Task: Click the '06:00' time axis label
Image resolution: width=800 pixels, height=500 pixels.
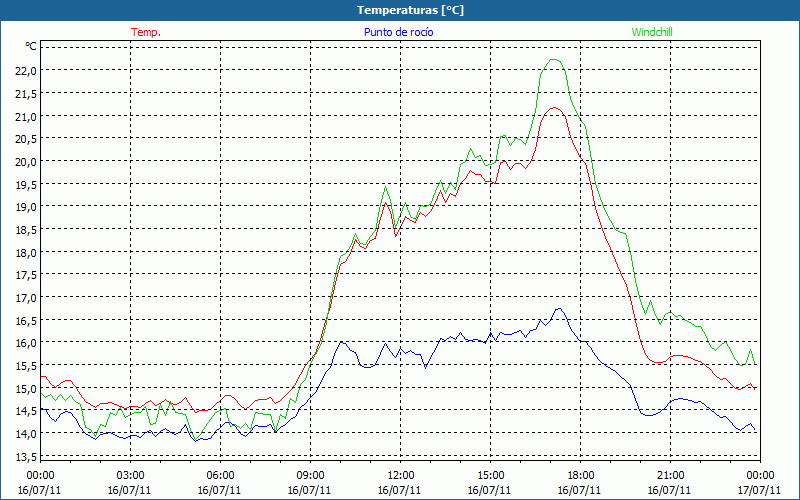Action: coord(220,476)
